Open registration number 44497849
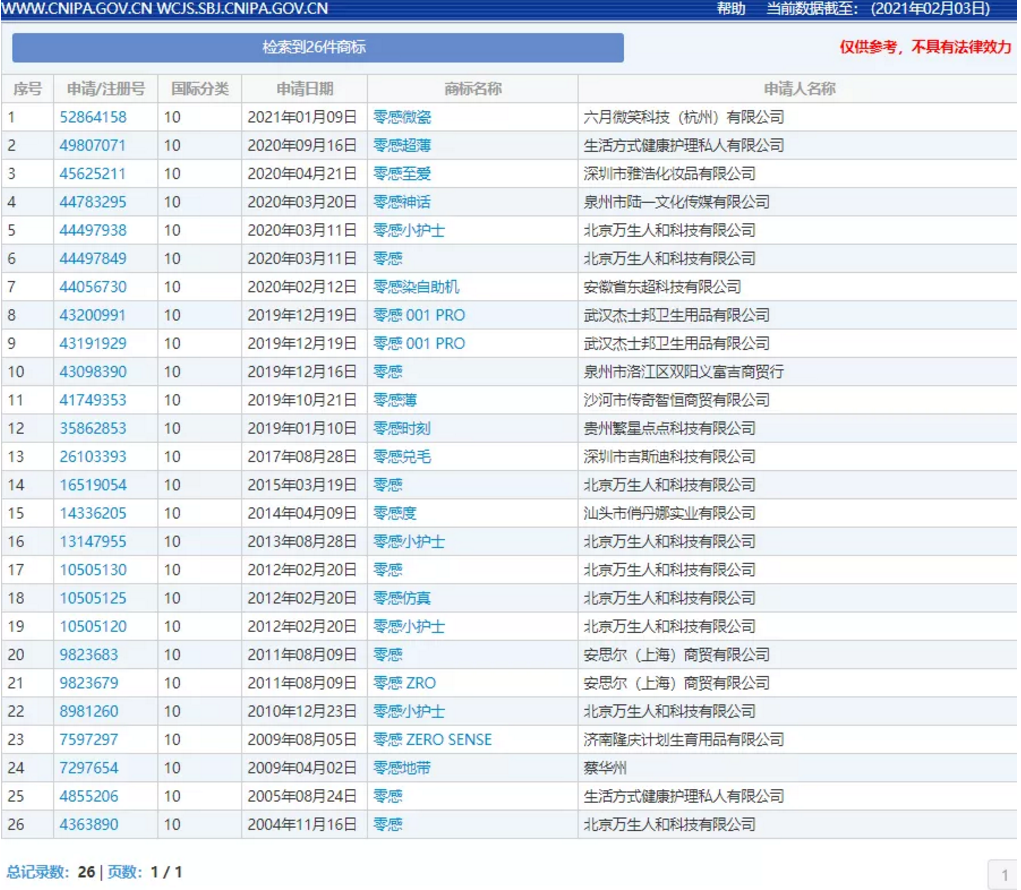 [93, 258]
